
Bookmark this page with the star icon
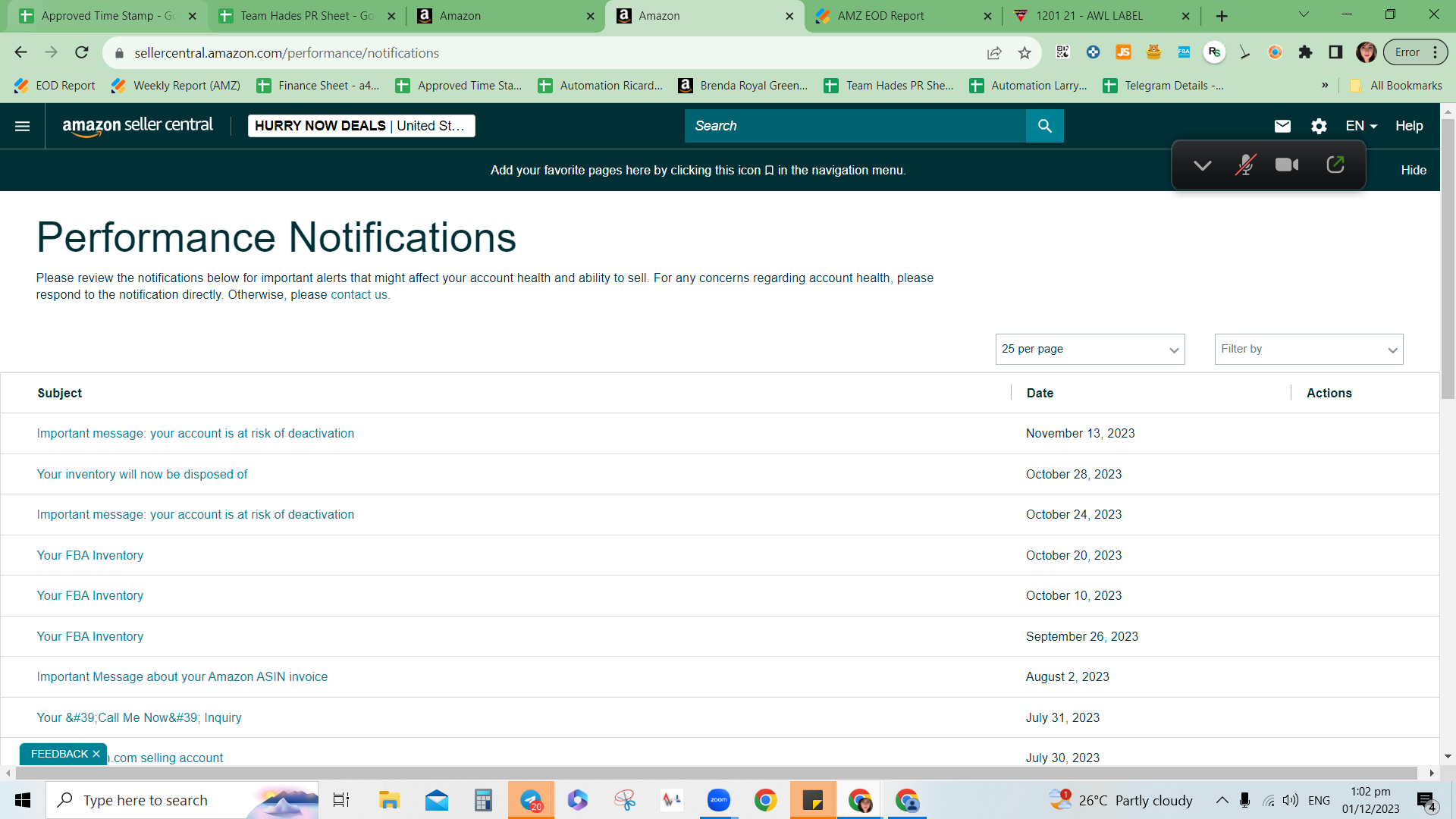tap(1025, 53)
